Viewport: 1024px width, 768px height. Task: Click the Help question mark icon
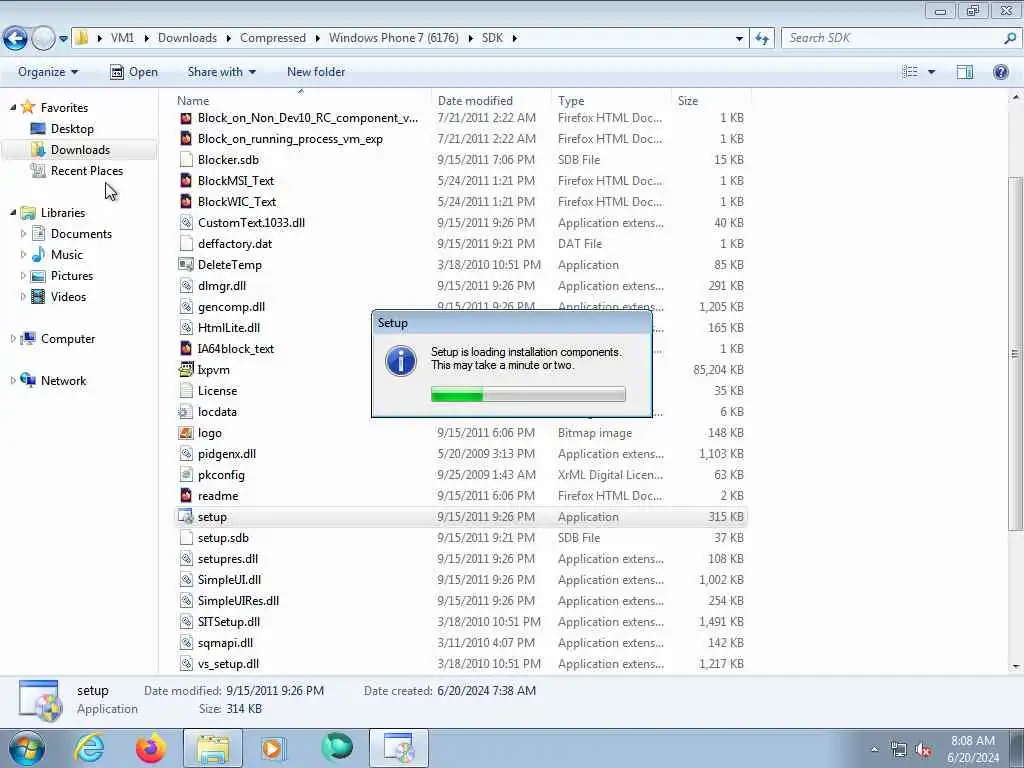click(1000, 72)
